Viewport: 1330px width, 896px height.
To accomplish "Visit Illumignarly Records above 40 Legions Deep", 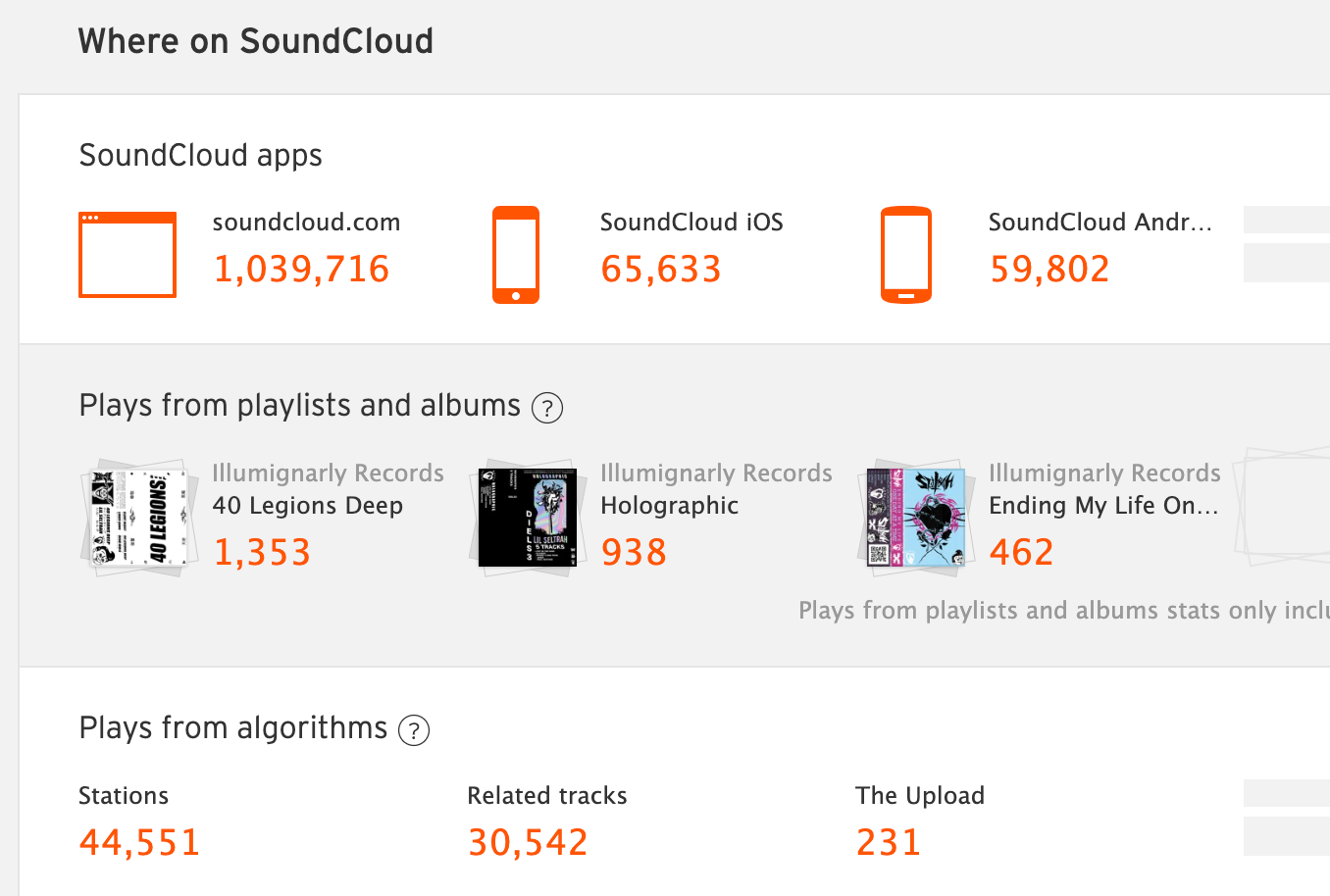I will [x=328, y=473].
